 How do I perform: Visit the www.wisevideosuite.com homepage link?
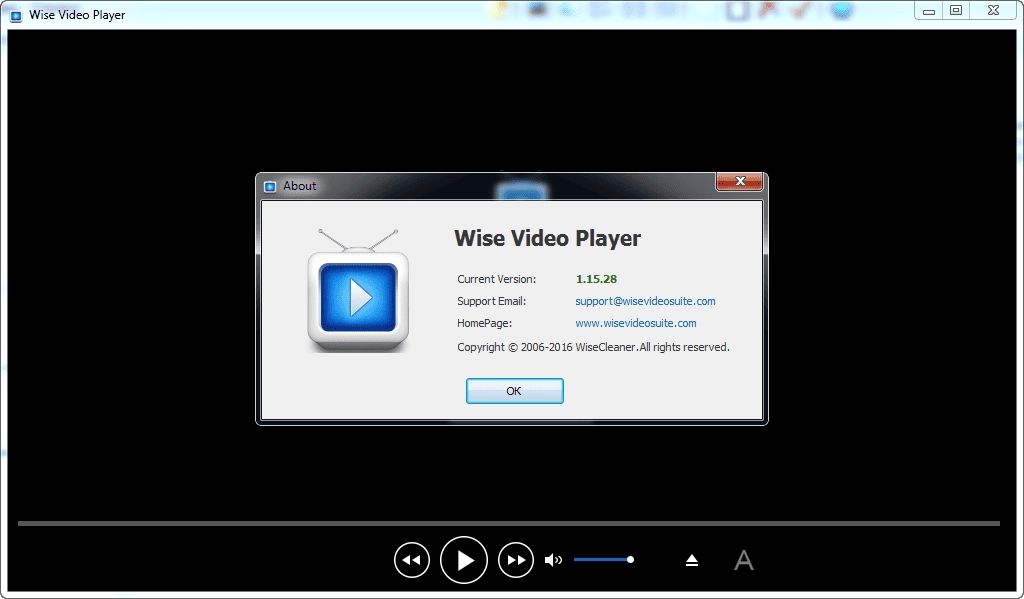pos(635,323)
